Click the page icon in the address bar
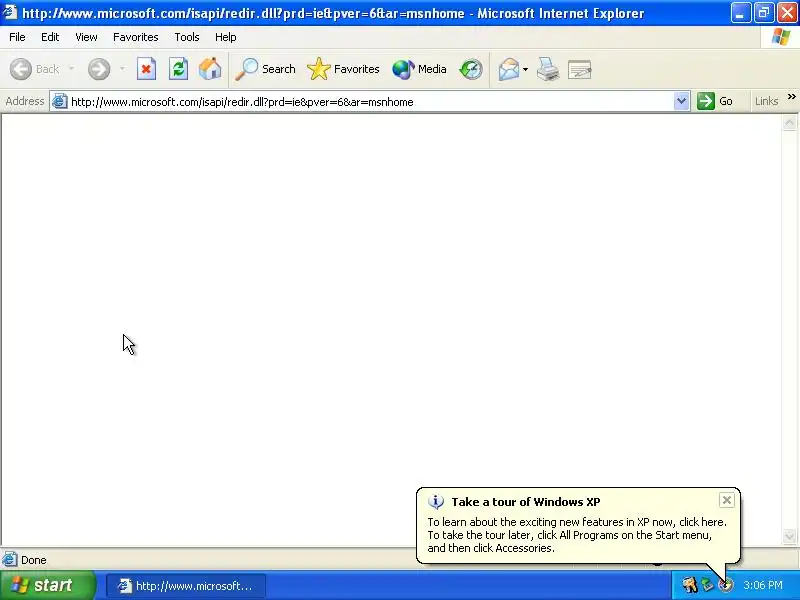Viewport: 800px width, 600px height. coord(59,101)
